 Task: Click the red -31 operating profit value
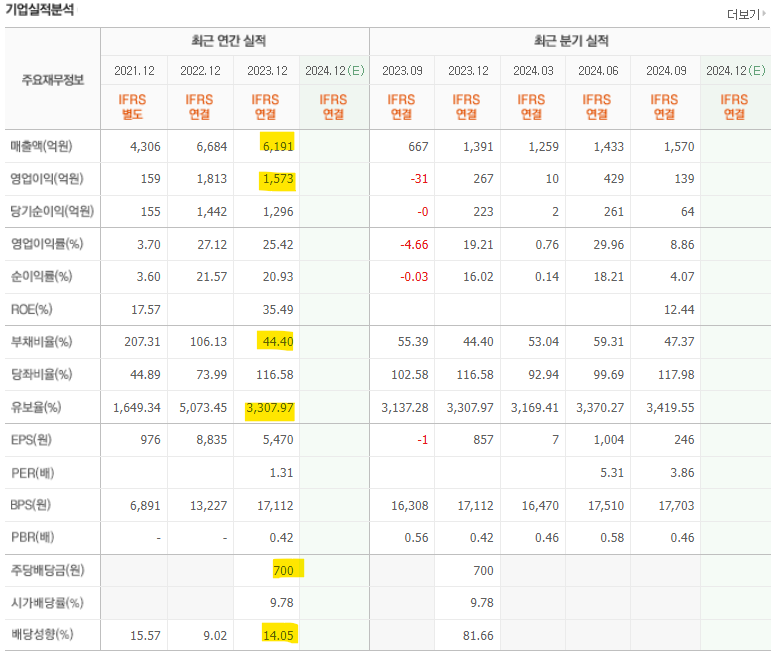pos(419,179)
